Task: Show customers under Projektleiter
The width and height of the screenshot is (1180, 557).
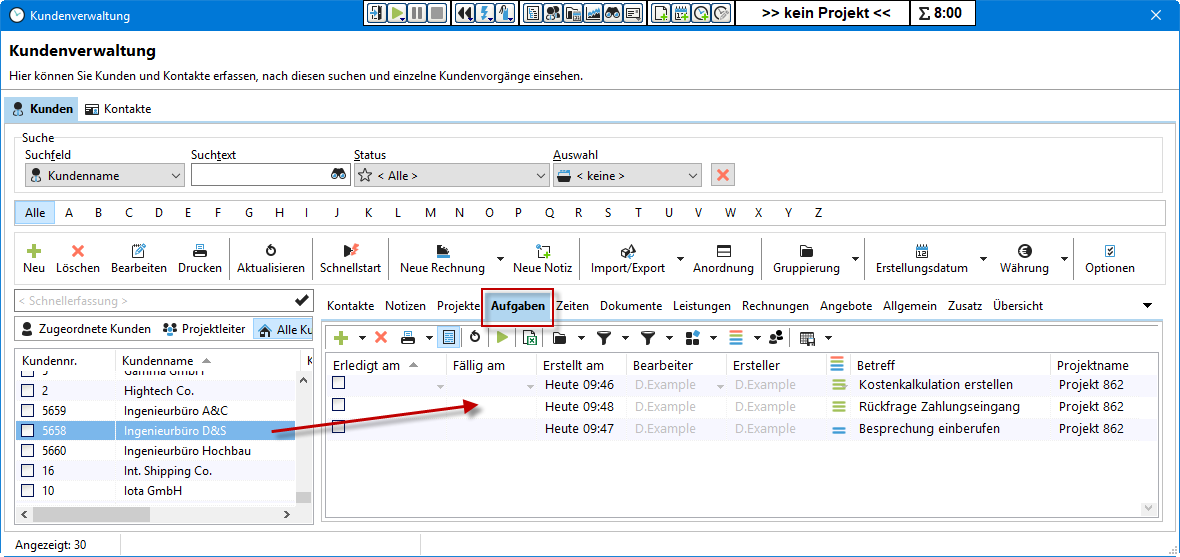Action: pos(205,329)
